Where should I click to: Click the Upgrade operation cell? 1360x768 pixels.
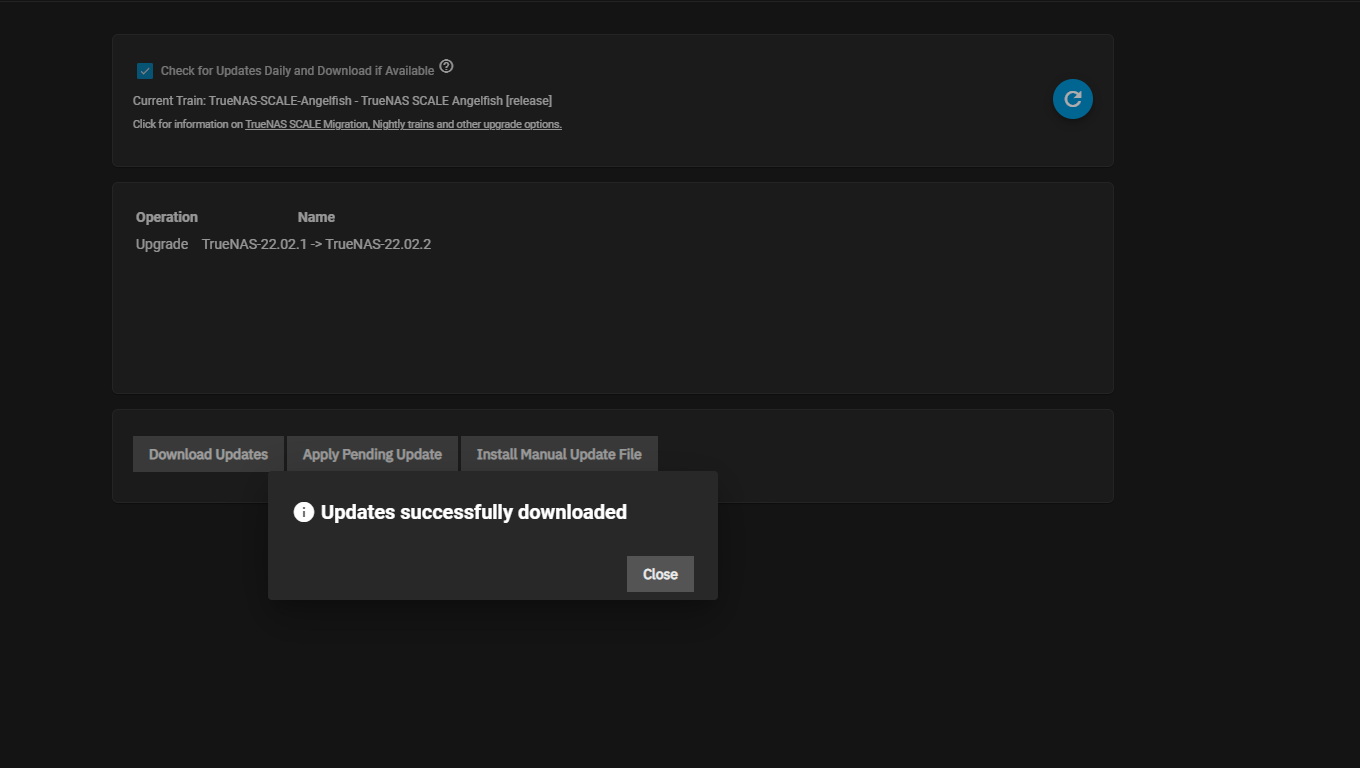point(162,244)
